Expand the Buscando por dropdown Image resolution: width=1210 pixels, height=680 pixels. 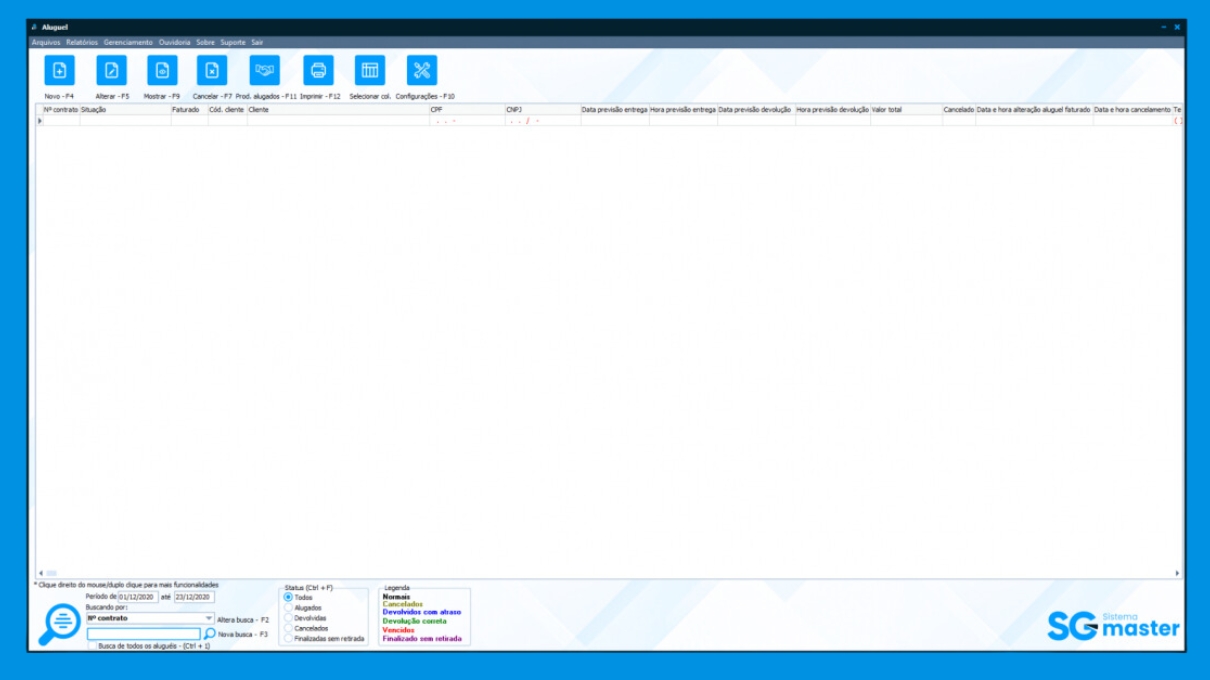click(208, 619)
